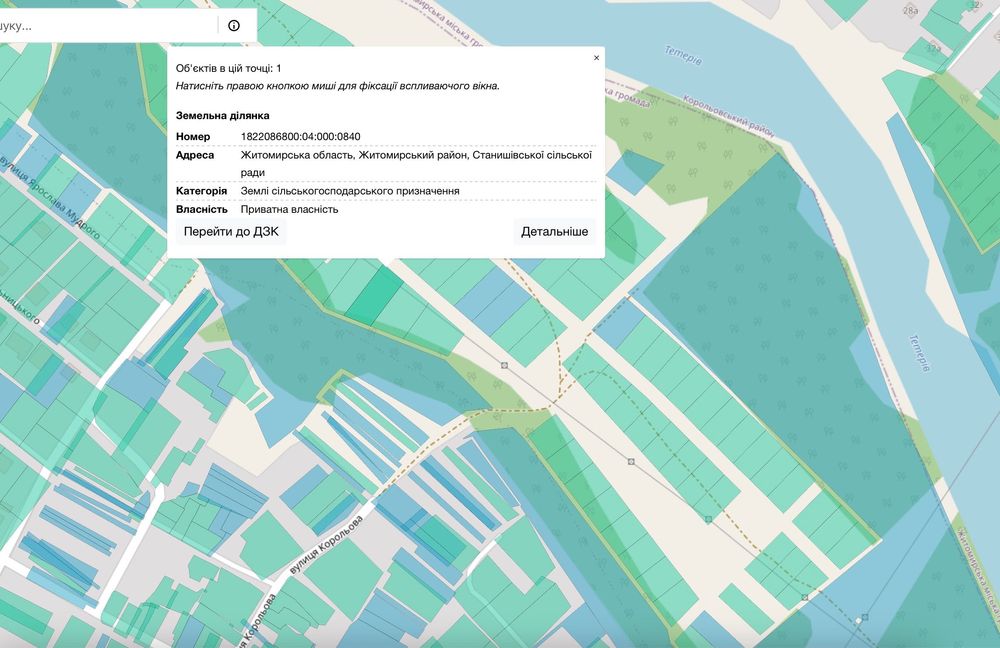This screenshot has width=1000, height=648.
Task: Close the parcel info popup
Action: 596,57
